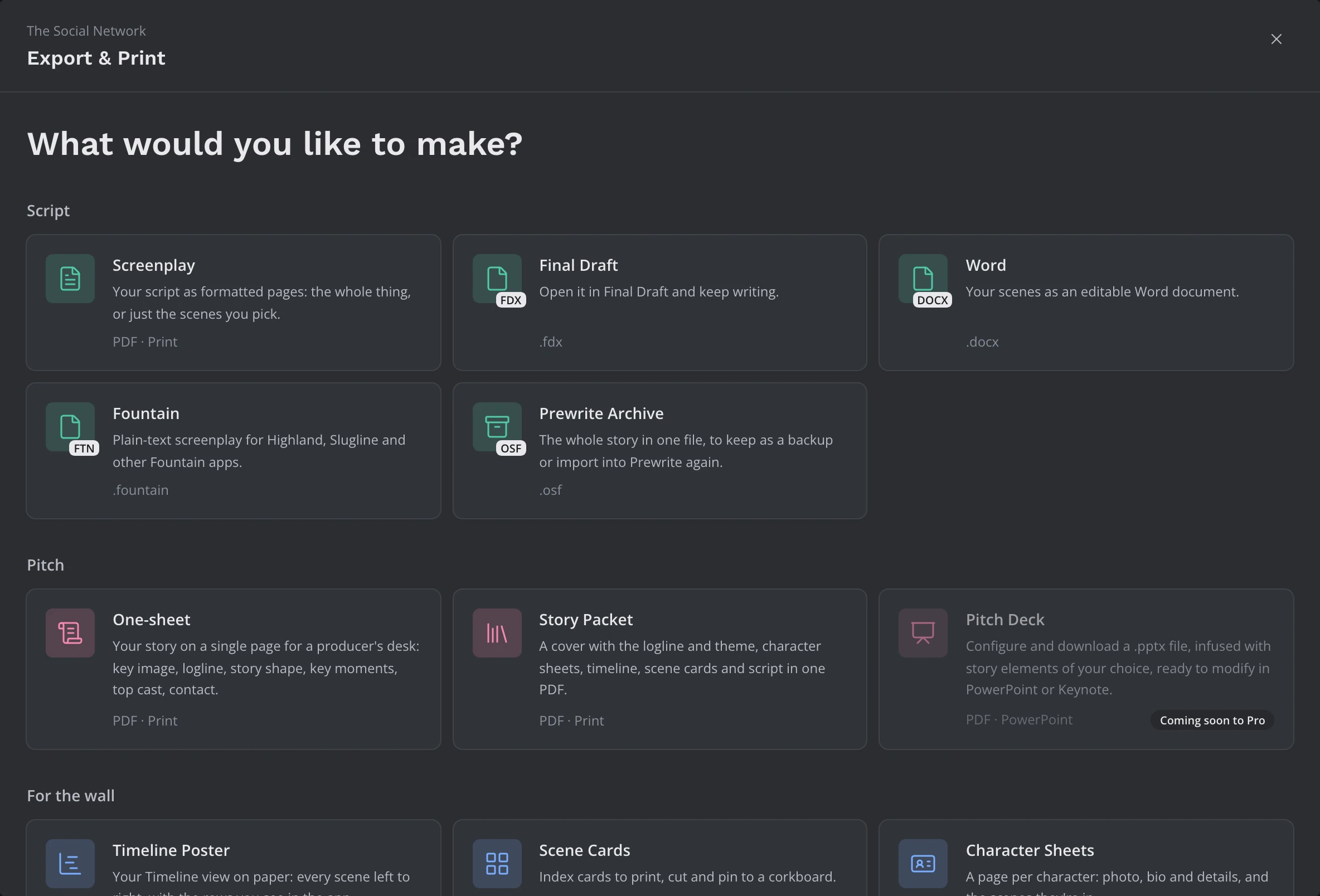The image size is (1320, 896).
Task: Click the Pitch Deck presentation icon
Action: (x=923, y=632)
